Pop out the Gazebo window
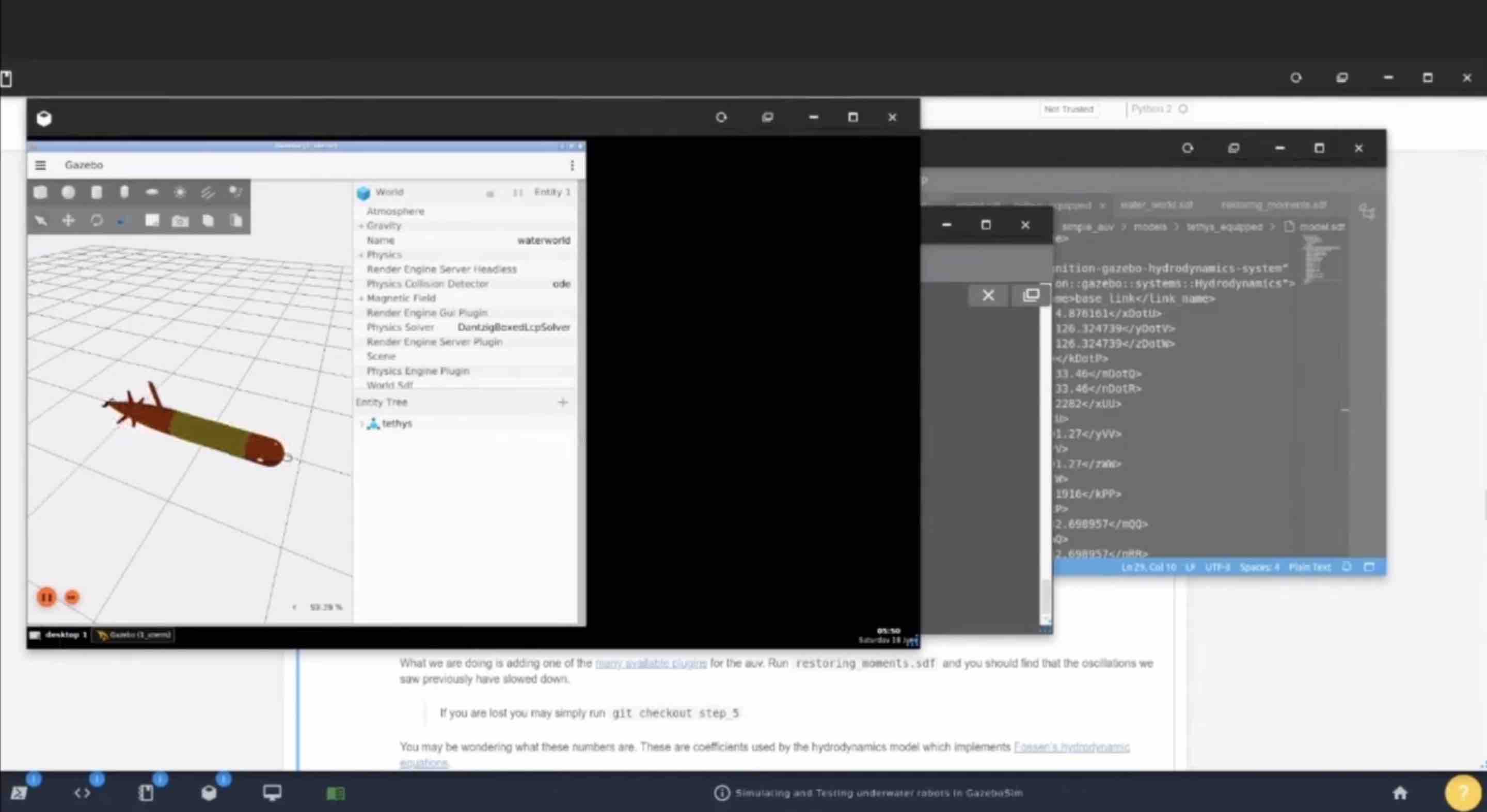The width and height of the screenshot is (1487, 812). pyautogui.click(x=767, y=117)
